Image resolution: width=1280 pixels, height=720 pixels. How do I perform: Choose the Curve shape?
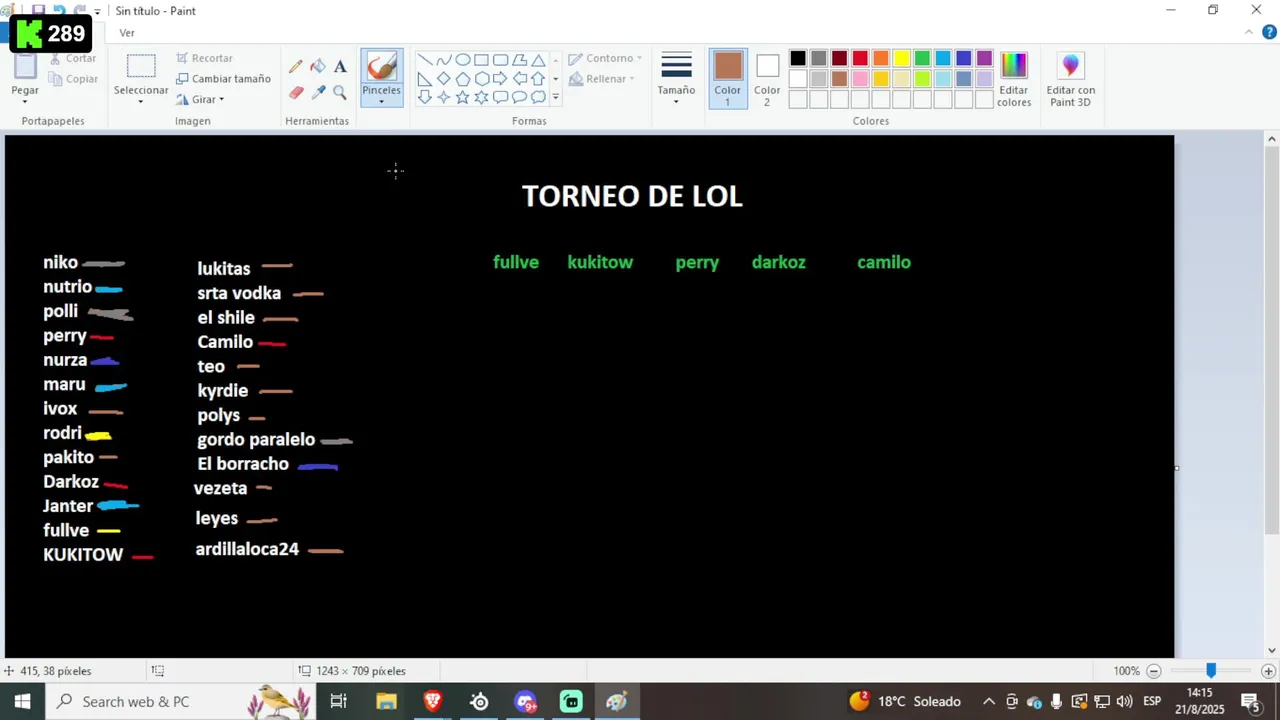click(444, 60)
